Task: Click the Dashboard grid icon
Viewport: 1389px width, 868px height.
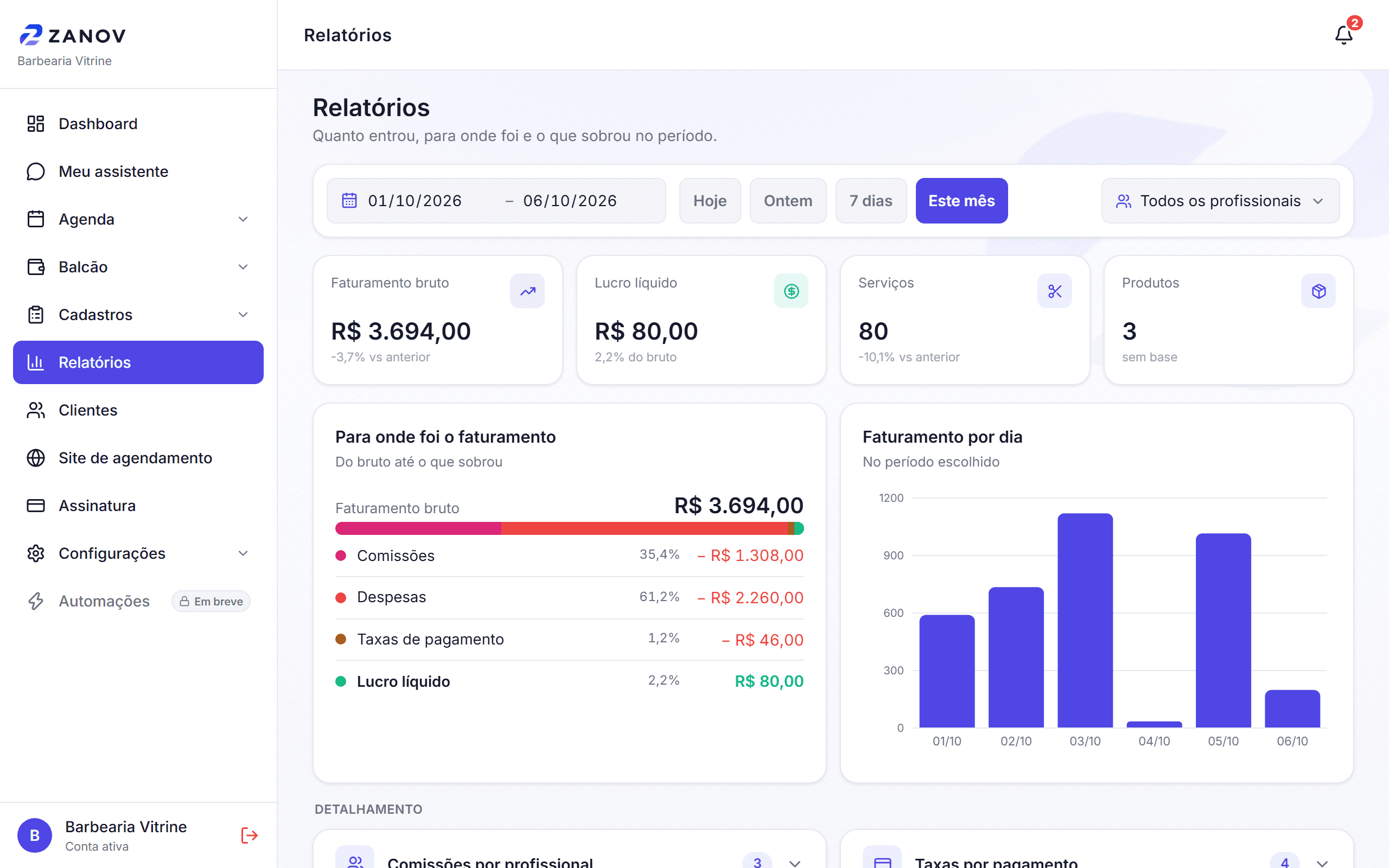Action: pyautogui.click(x=36, y=124)
